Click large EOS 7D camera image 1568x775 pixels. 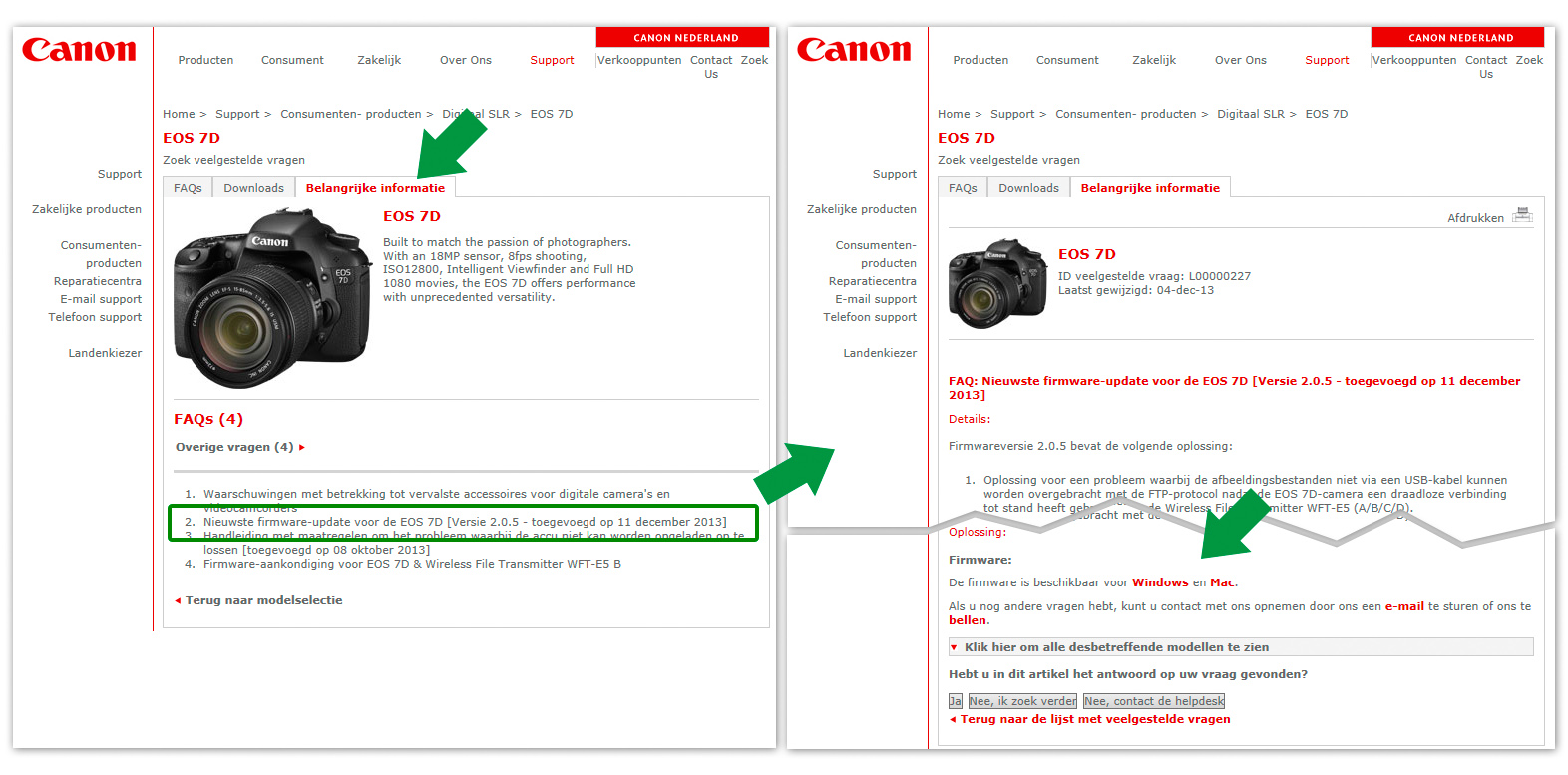pos(272,298)
